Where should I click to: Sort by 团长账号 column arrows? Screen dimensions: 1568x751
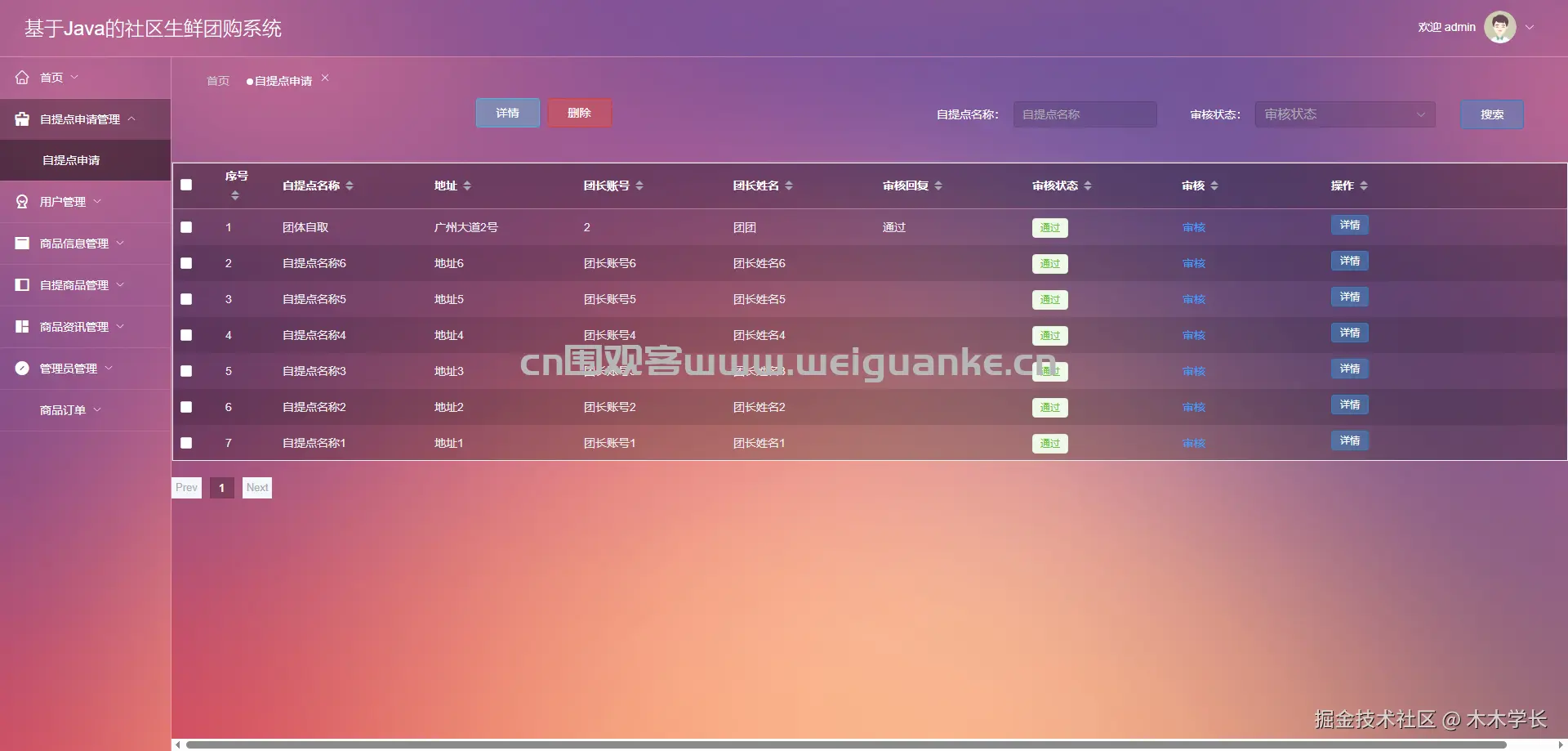click(639, 186)
